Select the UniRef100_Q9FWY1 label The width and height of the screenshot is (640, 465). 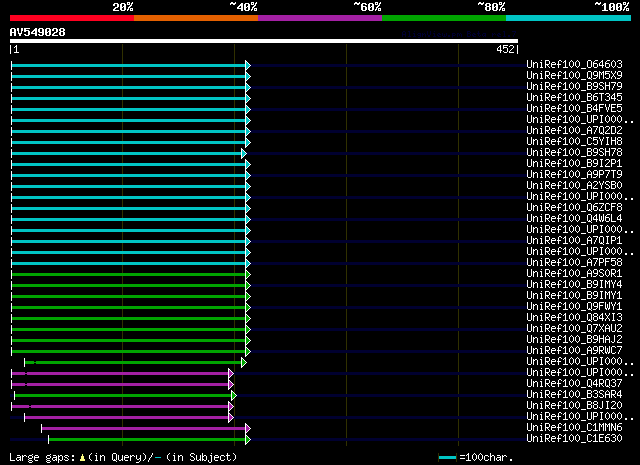coord(574,307)
